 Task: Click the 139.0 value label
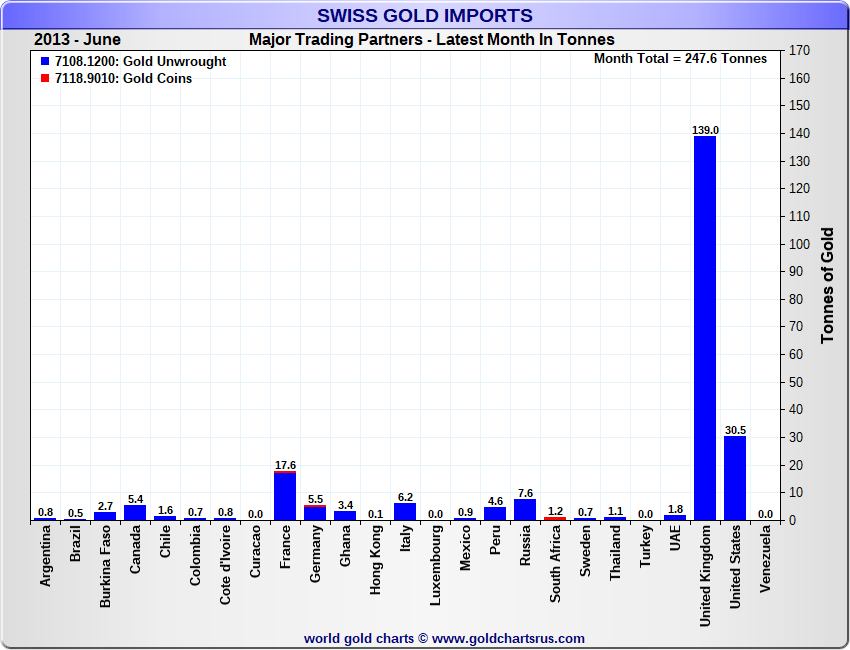coord(706,130)
